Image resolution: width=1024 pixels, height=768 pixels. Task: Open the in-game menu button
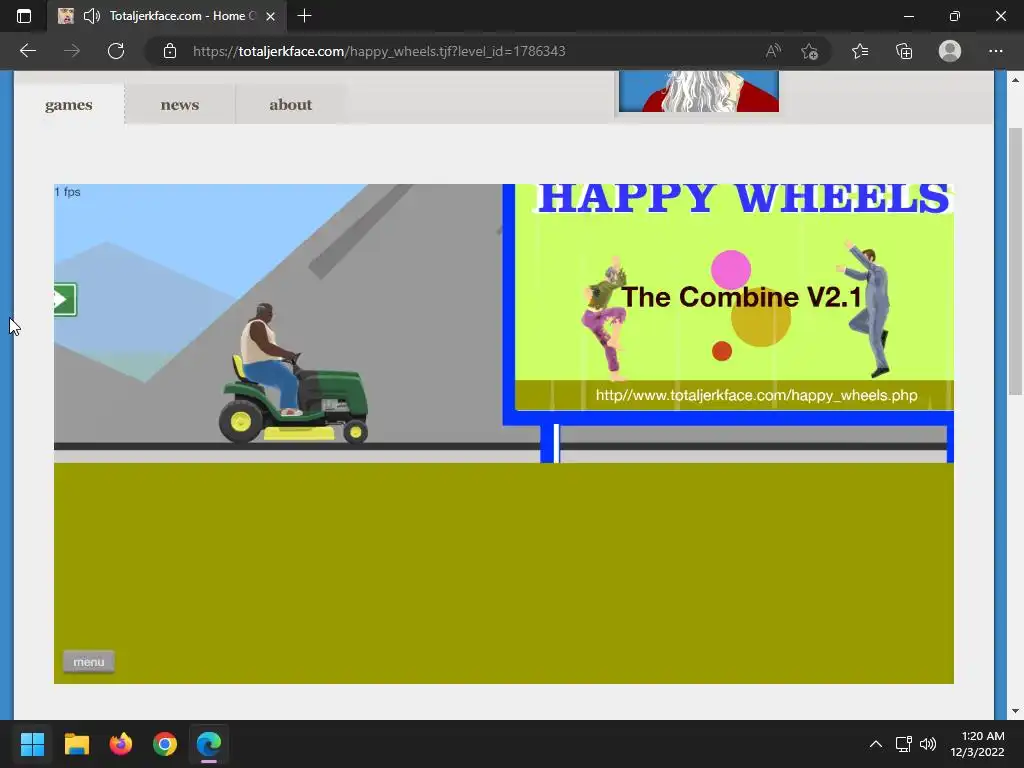tap(89, 662)
